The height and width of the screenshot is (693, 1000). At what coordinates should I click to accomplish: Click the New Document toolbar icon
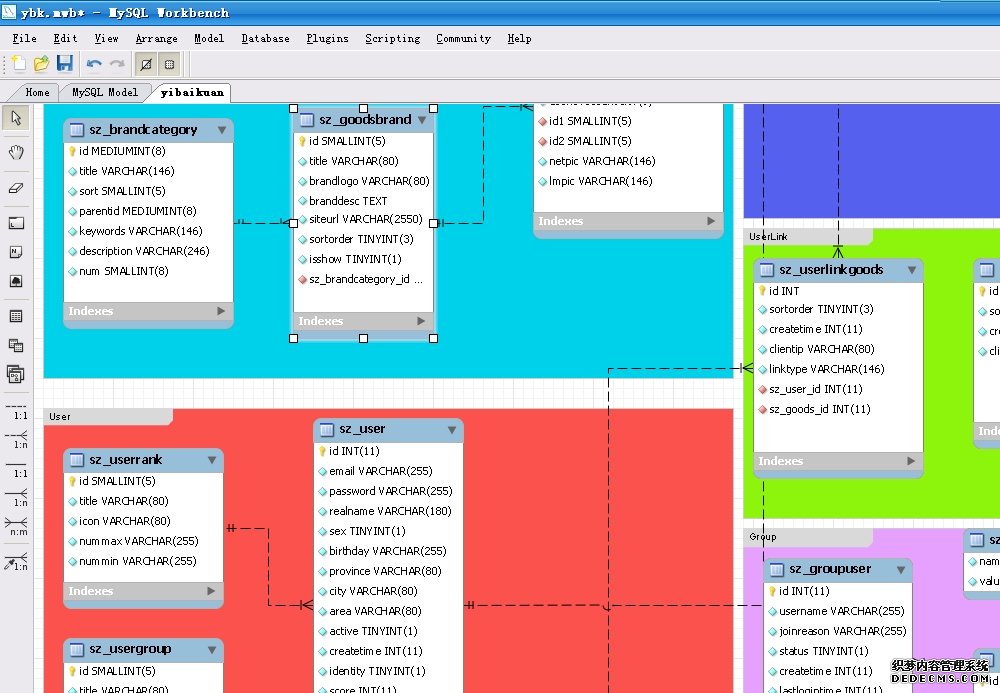pos(18,64)
